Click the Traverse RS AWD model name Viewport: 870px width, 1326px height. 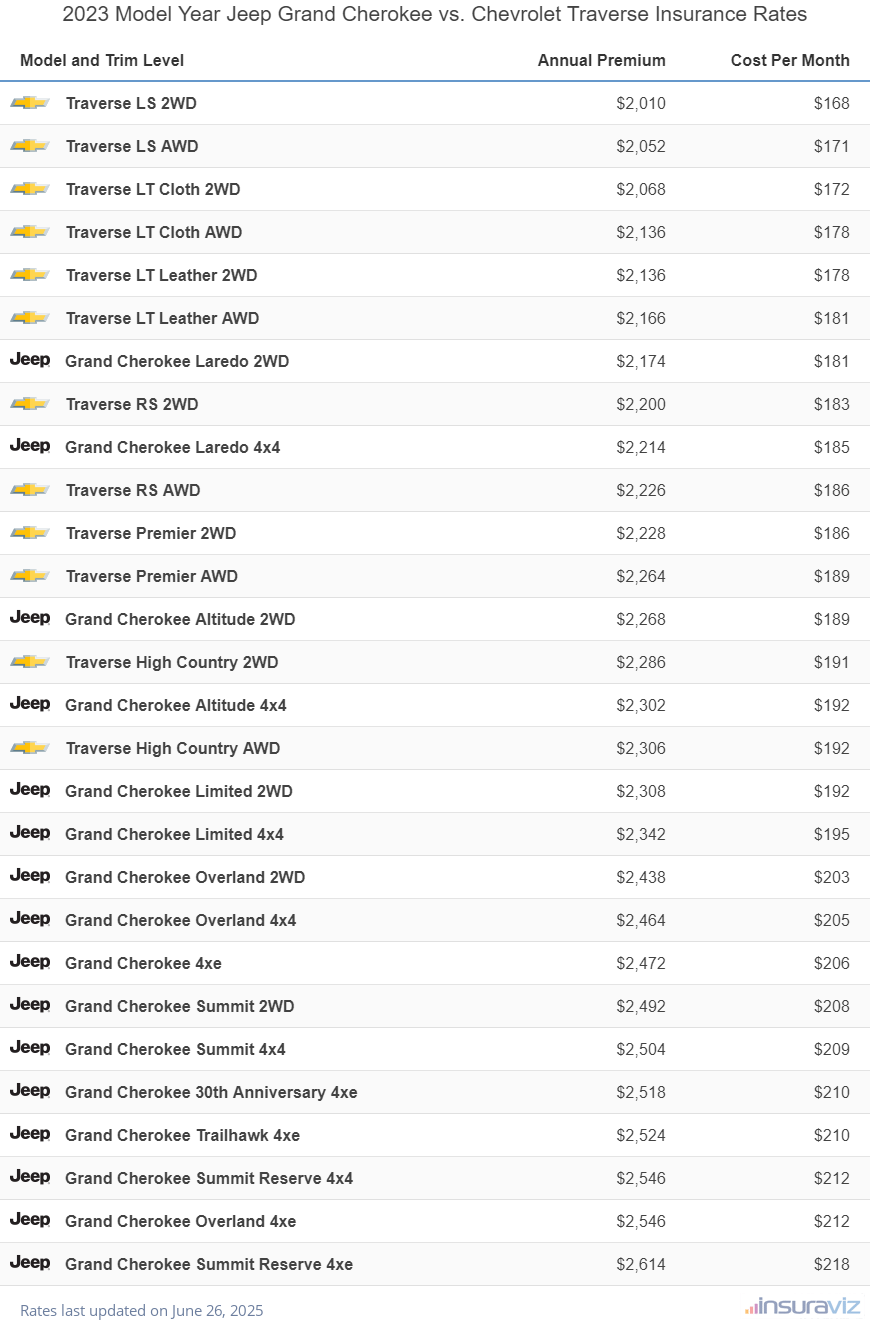[133, 490]
